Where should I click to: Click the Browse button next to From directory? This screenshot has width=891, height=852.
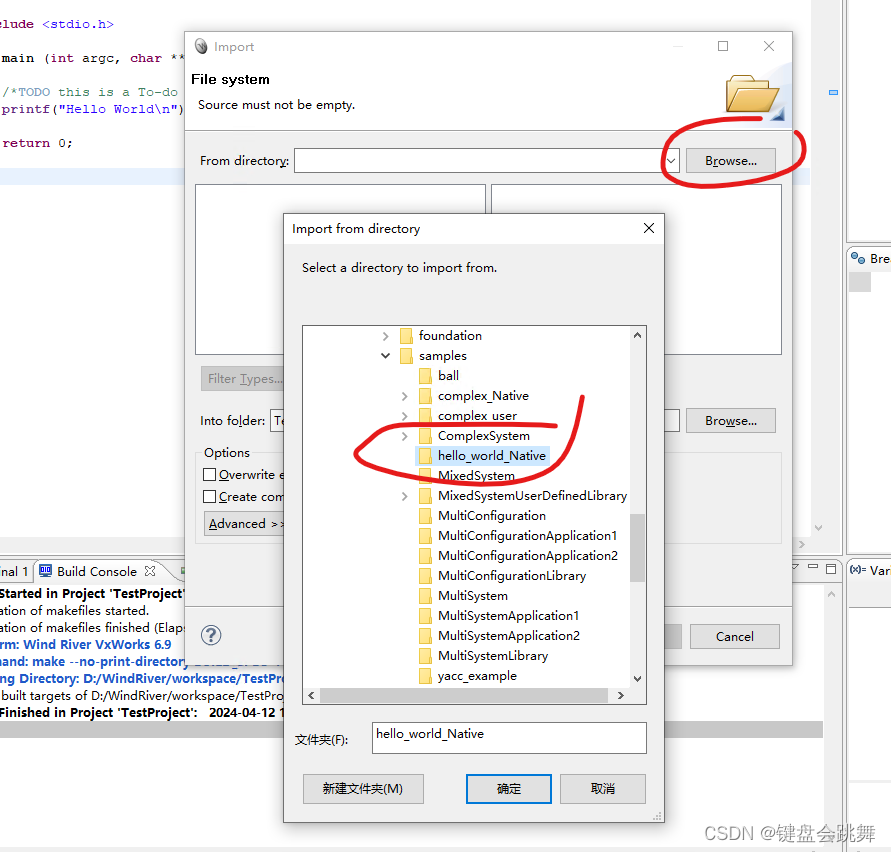click(731, 160)
